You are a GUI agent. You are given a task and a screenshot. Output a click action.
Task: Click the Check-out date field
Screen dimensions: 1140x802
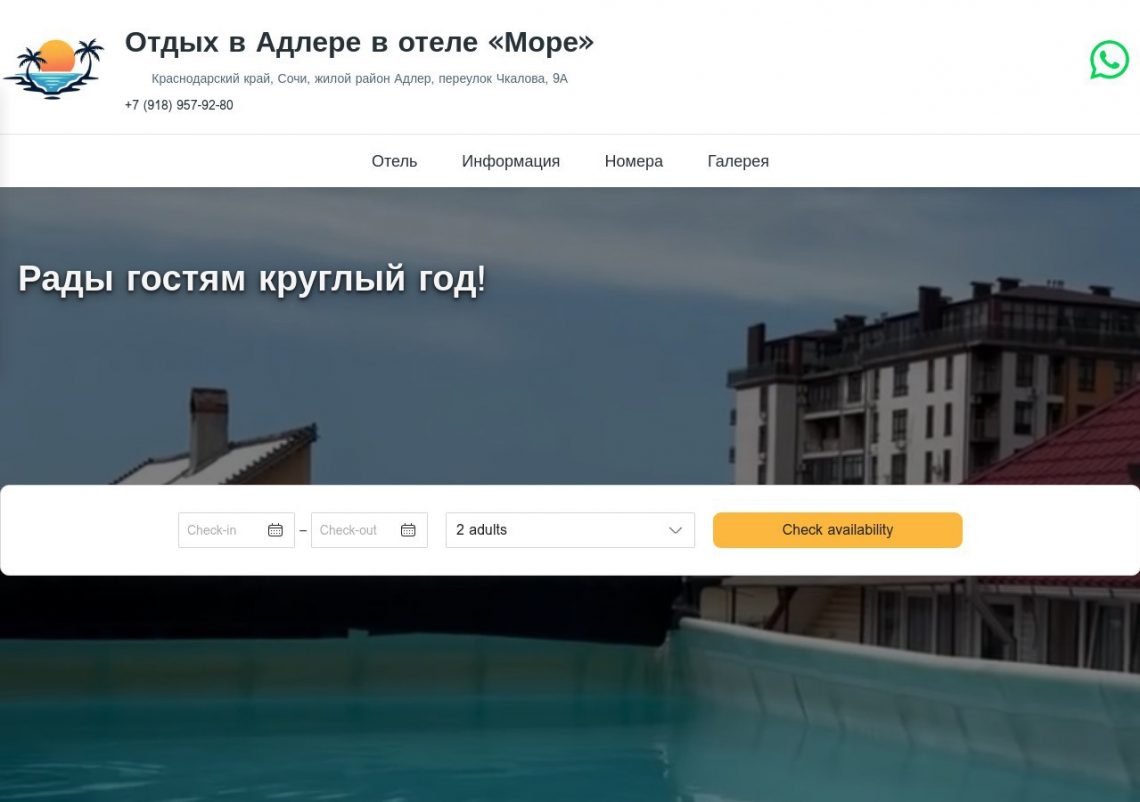(x=369, y=530)
